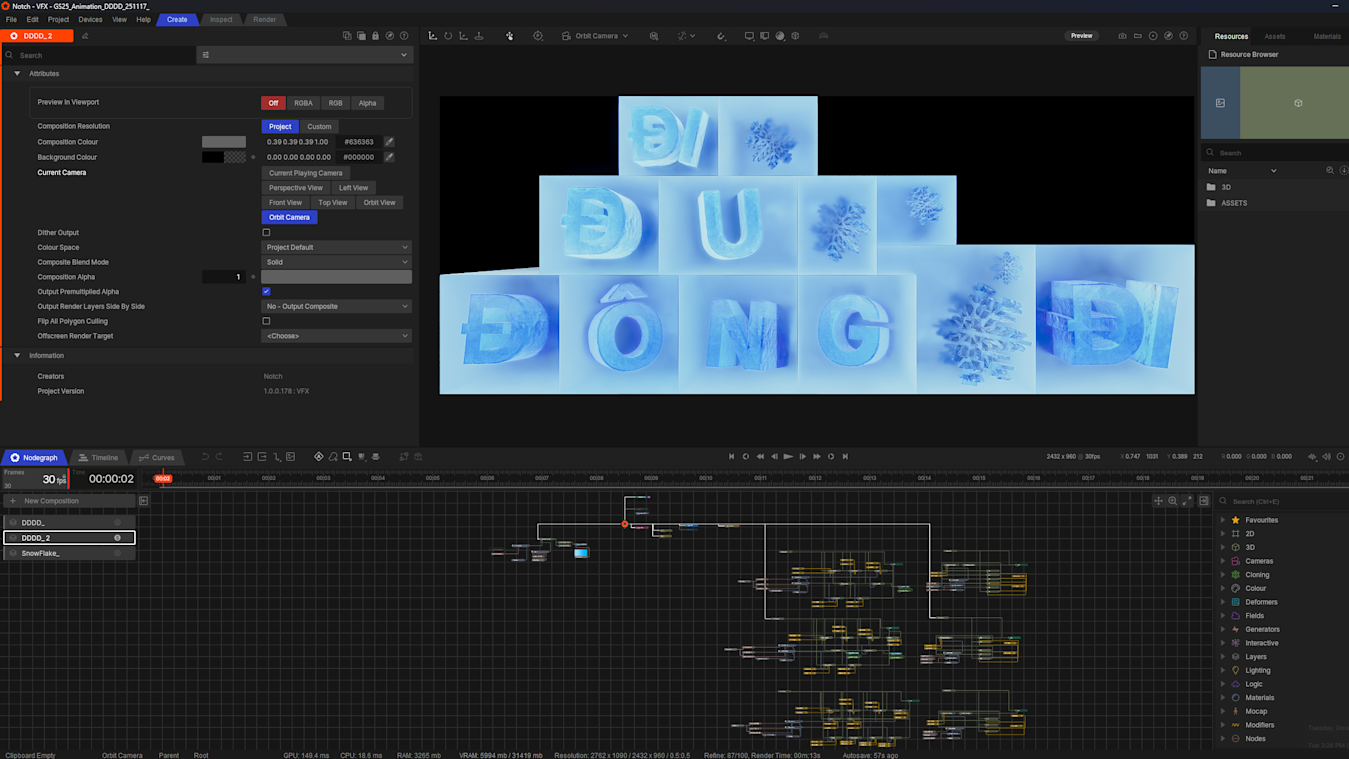Click the Preview button above the viewport
Image resolution: width=1349 pixels, height=759 pixels.
pos(1082,36)
